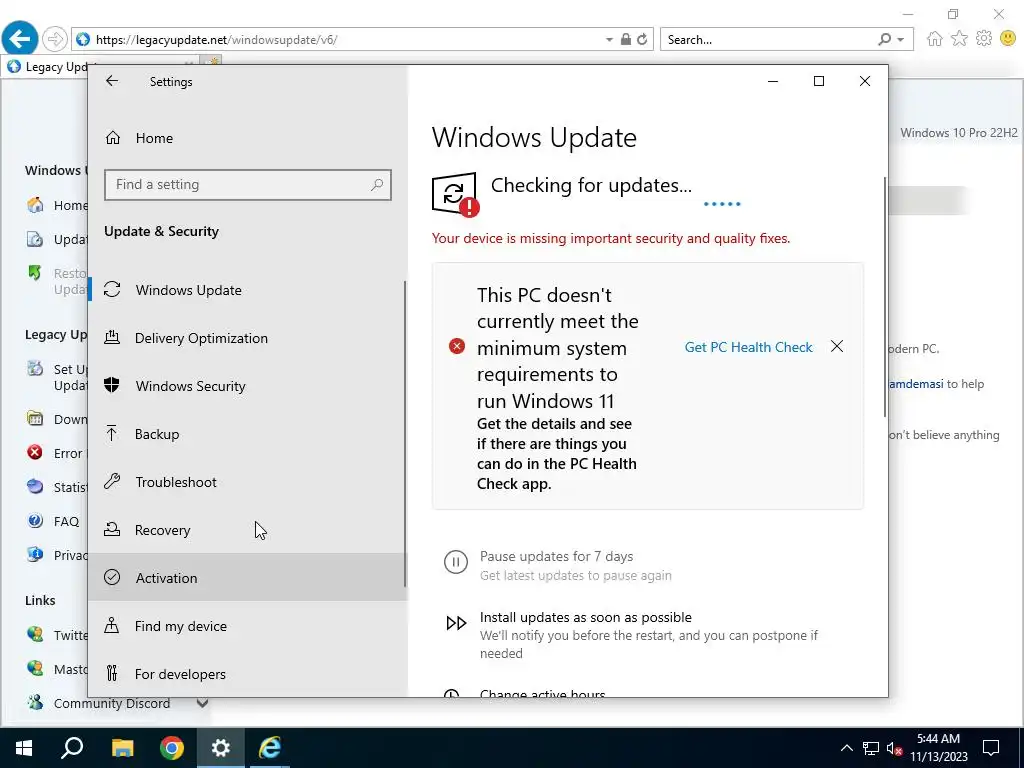Image resolution: width=1024 pixels, height=768 pixels.
Task: Switch to the Legacy Update browser tab
Action: click(x=46, y=67)
